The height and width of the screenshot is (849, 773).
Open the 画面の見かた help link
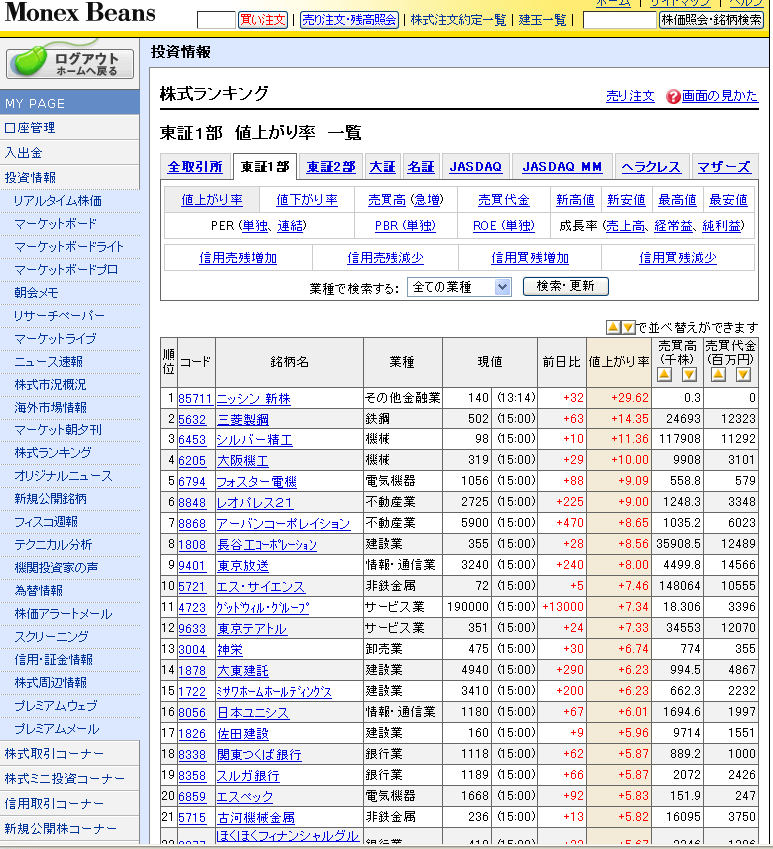(x=718, y=96)
